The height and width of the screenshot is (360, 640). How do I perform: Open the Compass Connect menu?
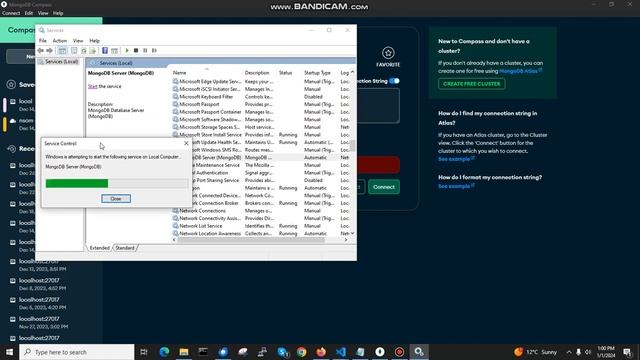11,13
